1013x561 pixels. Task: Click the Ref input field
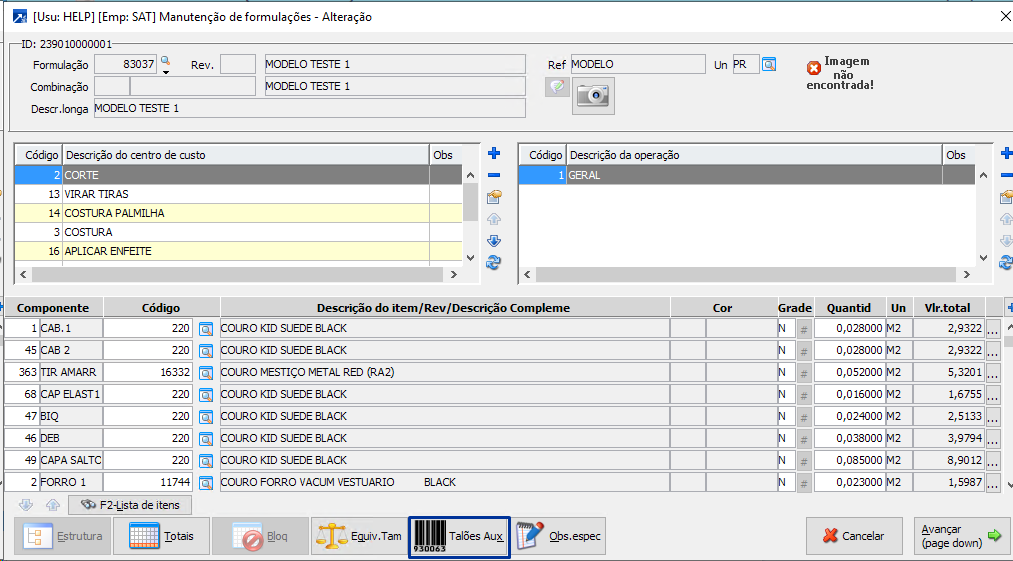(x=638, y=64)
